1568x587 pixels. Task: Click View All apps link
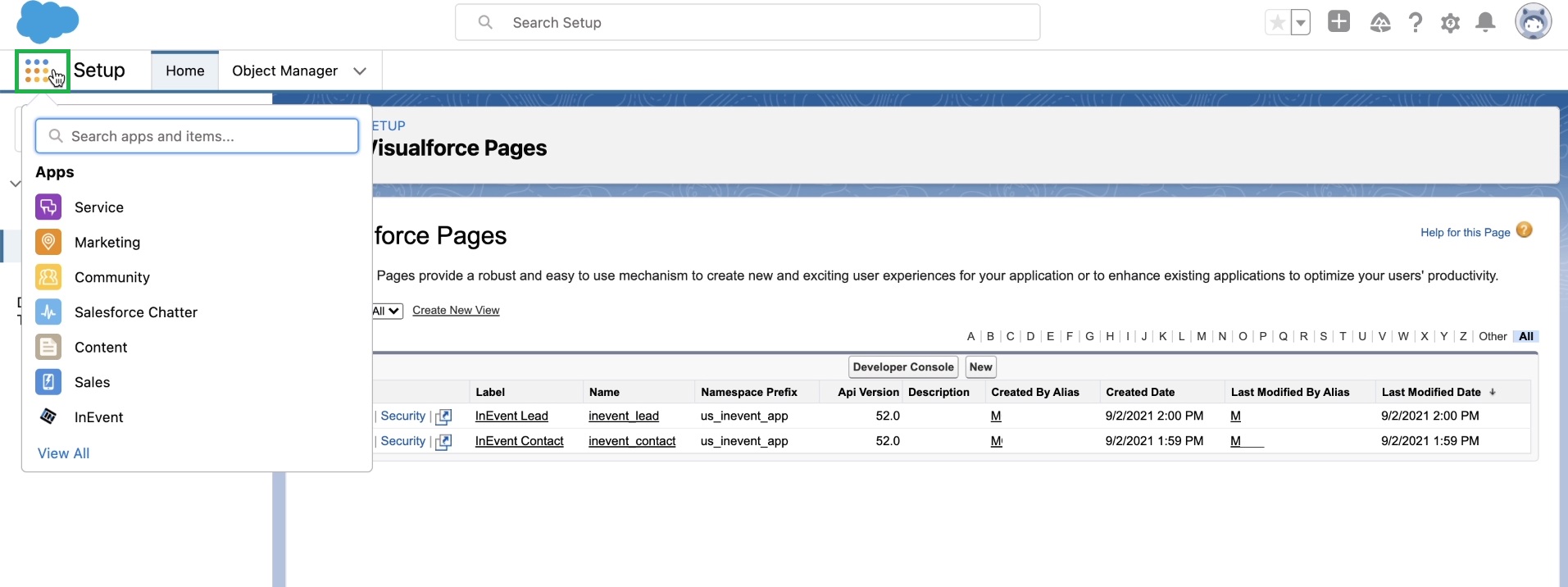[x=63, y=453]
